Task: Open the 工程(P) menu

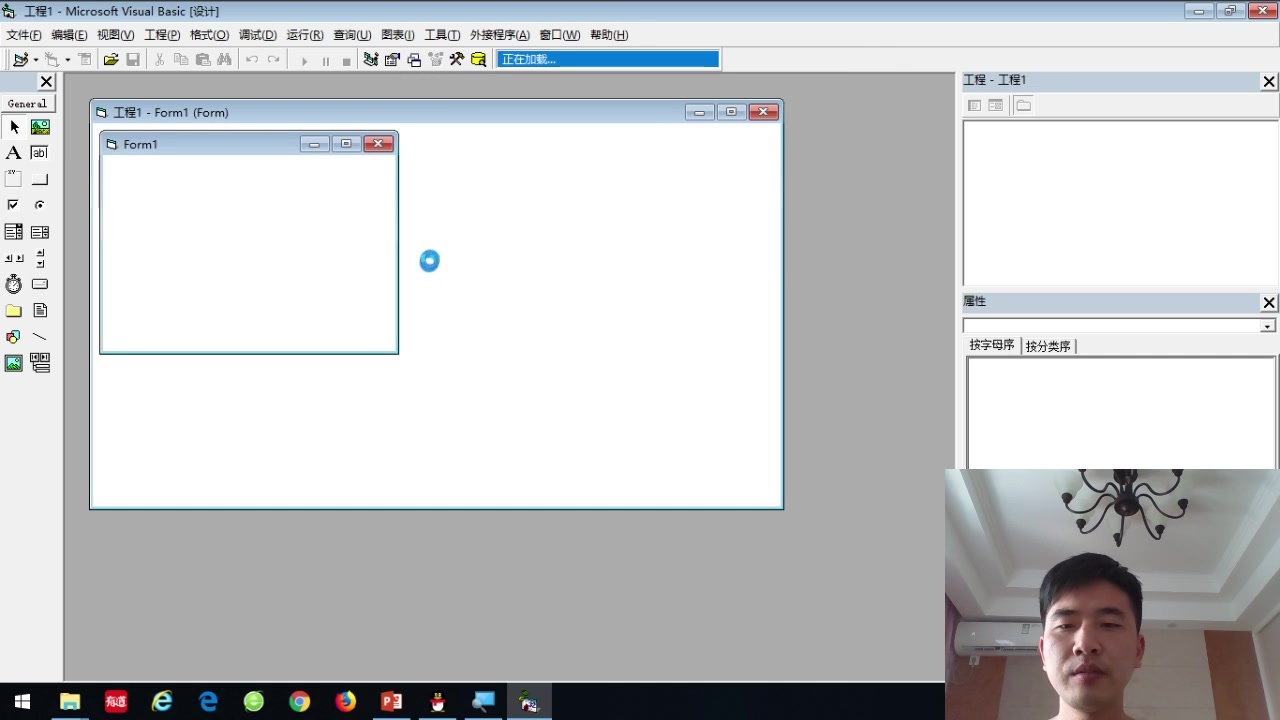Action: tap(163, 35)
